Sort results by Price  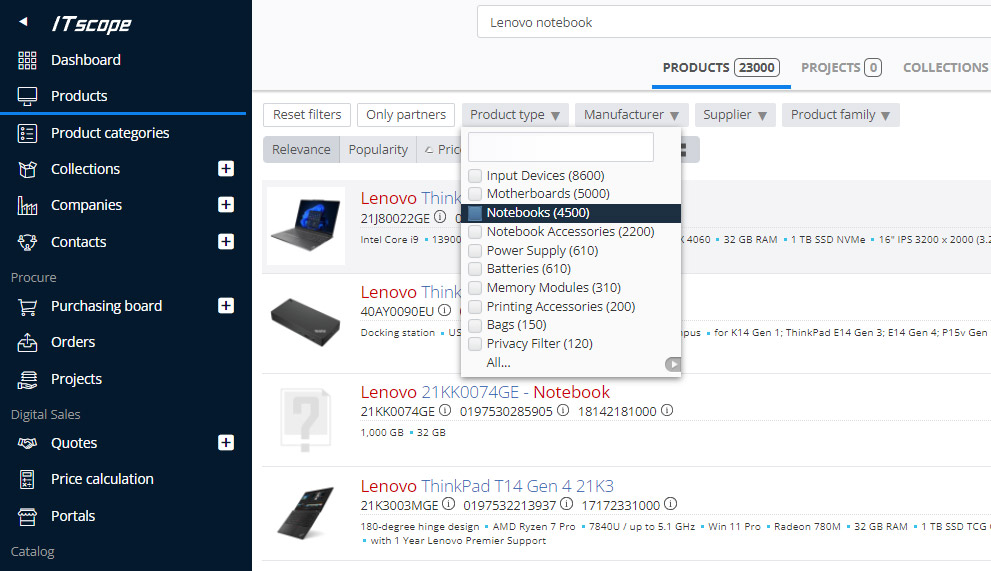coord(441,150)
